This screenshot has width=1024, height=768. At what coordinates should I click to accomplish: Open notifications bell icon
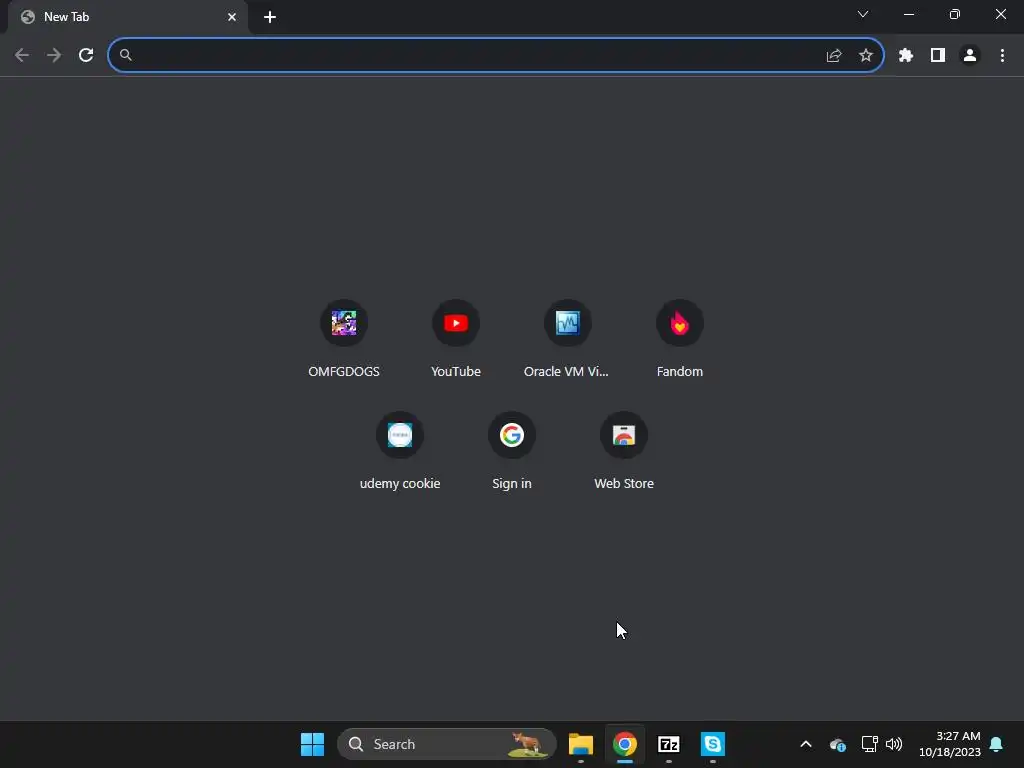click(x=997, y=744)
